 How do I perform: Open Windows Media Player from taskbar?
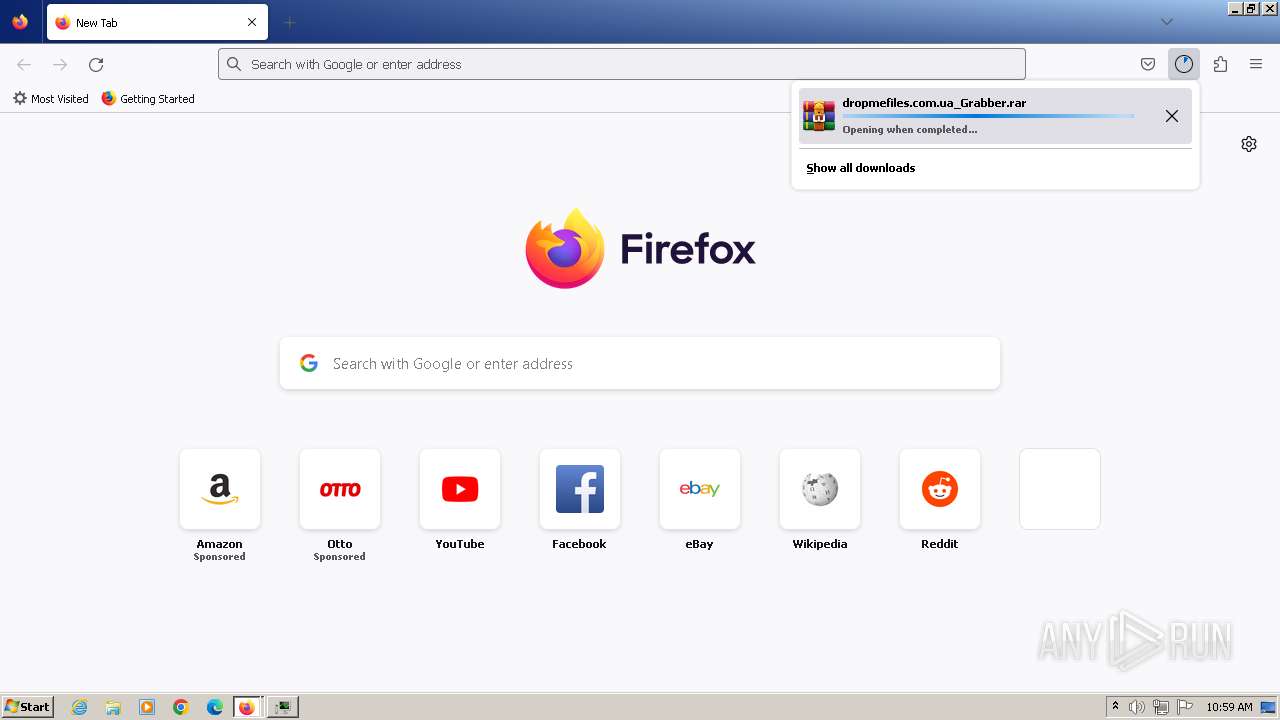pos(147,707)
